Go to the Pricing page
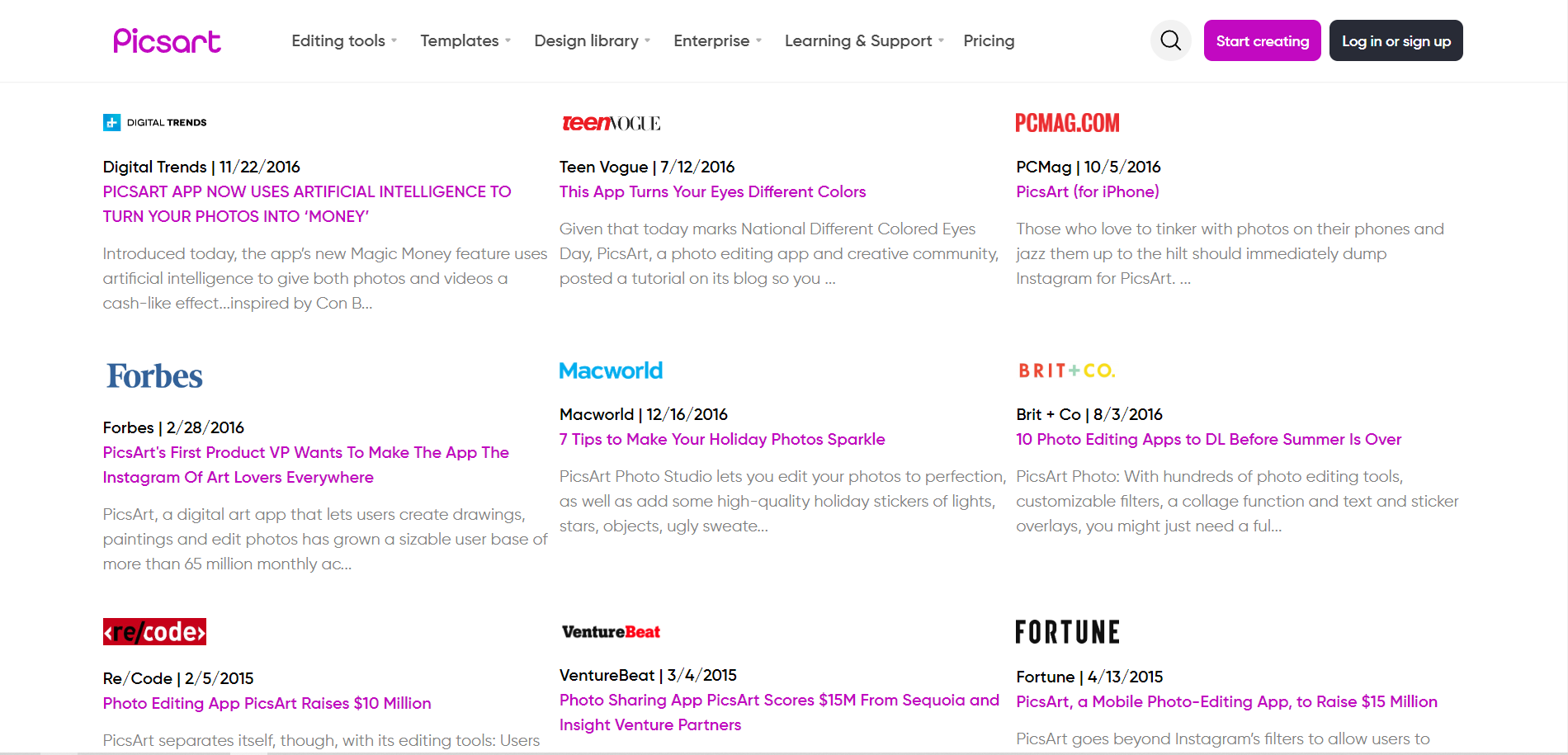1568x755 pixels. (x=989, y=40)
